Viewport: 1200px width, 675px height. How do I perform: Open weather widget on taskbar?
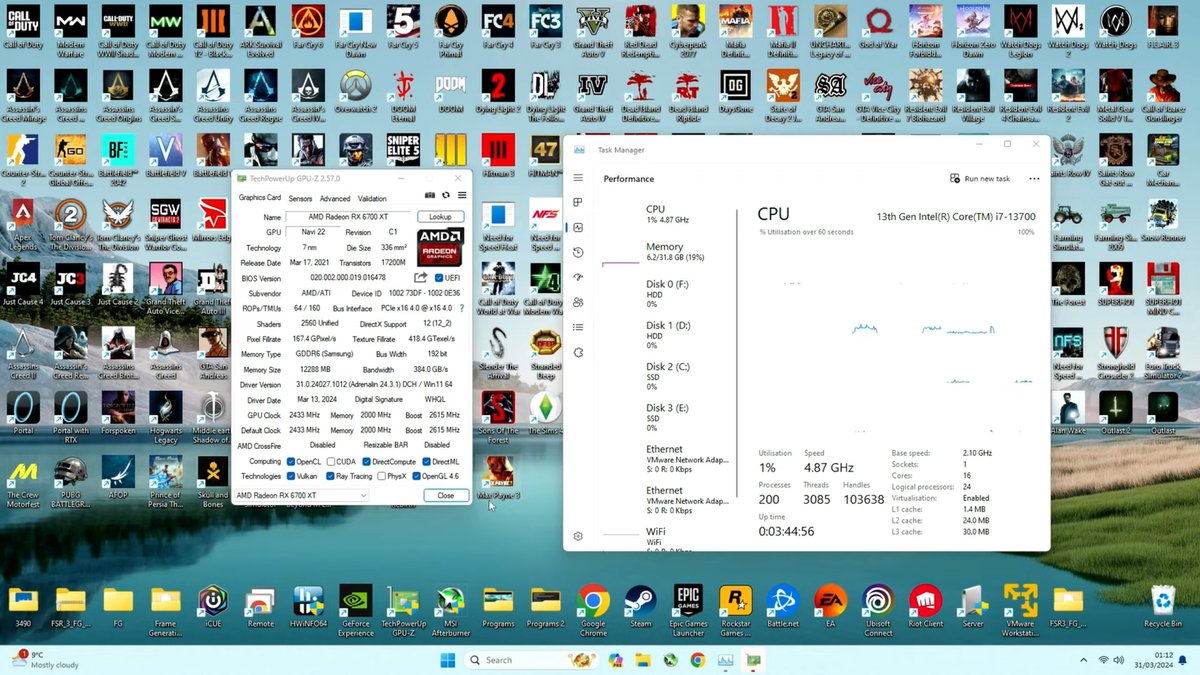click(x=45, y=660)
